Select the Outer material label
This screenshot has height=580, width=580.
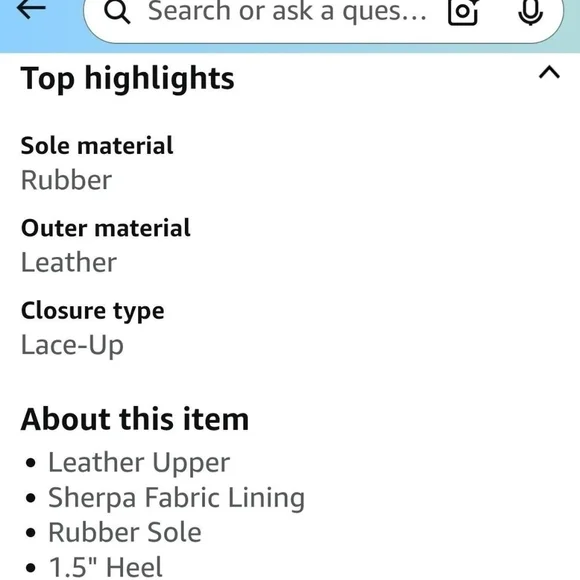pos(106,228)
